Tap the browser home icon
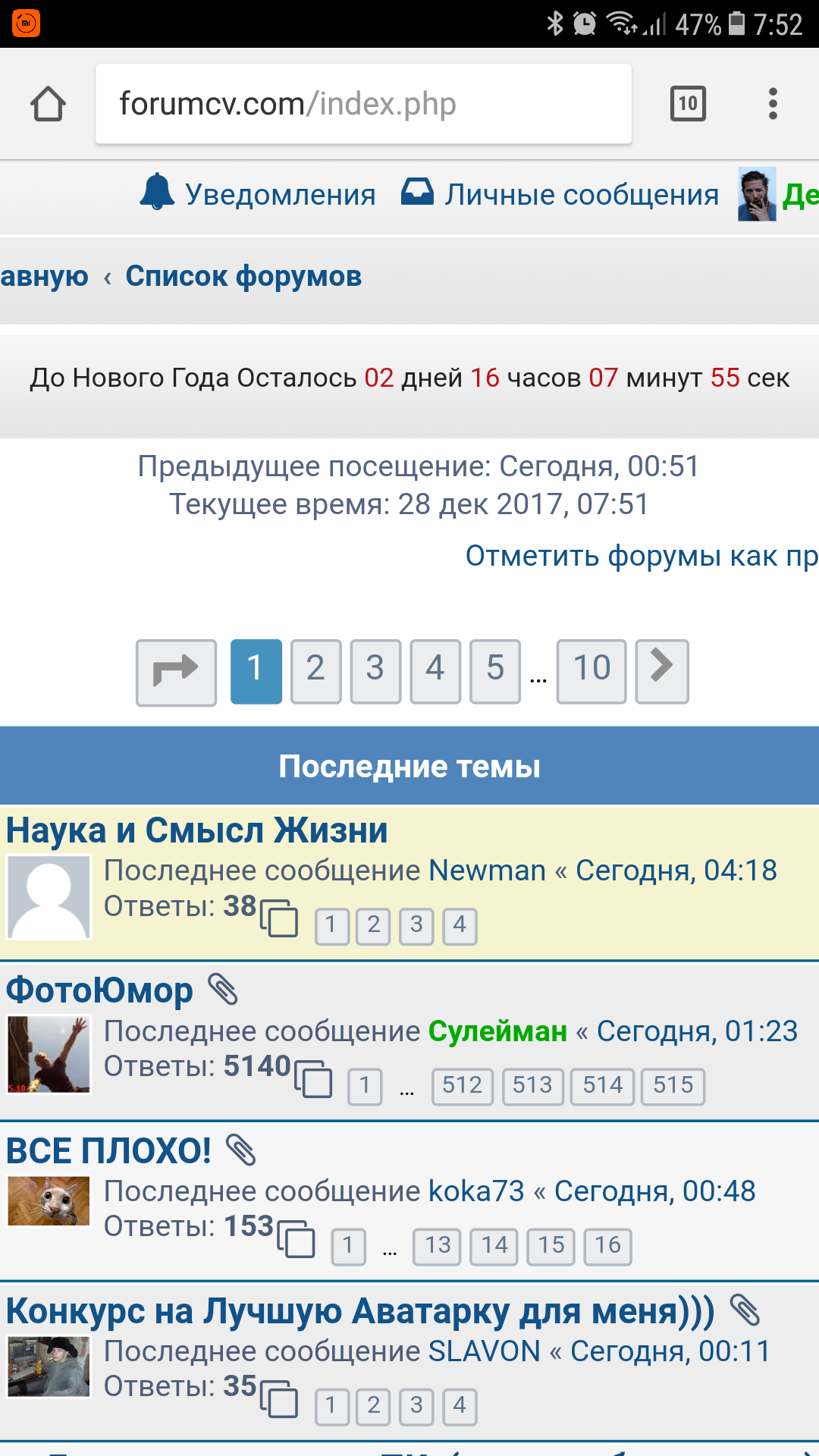 tap(48, 104)
